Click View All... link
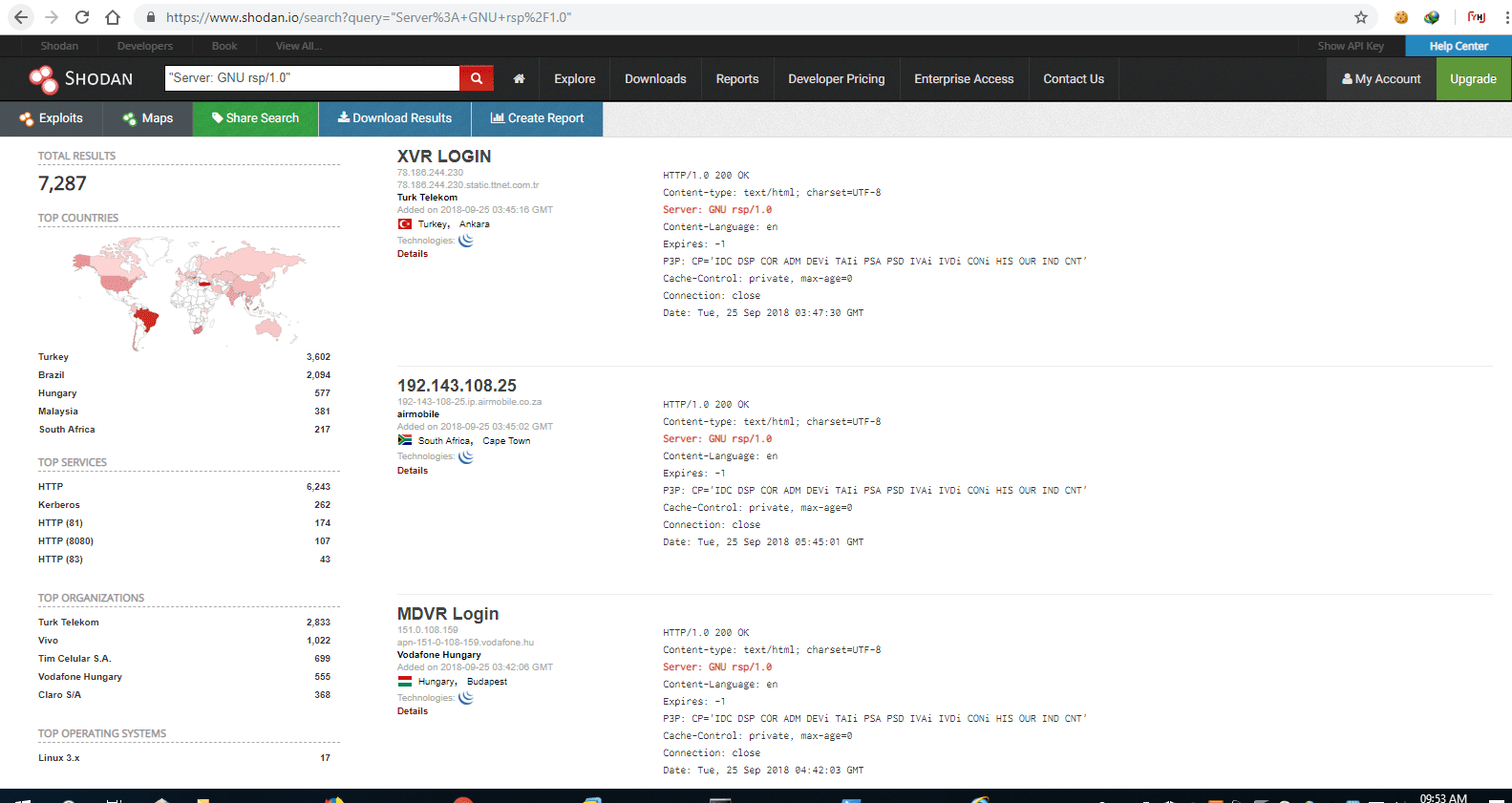The width and height of the screenshot is (1512, 803). point(299,46)
